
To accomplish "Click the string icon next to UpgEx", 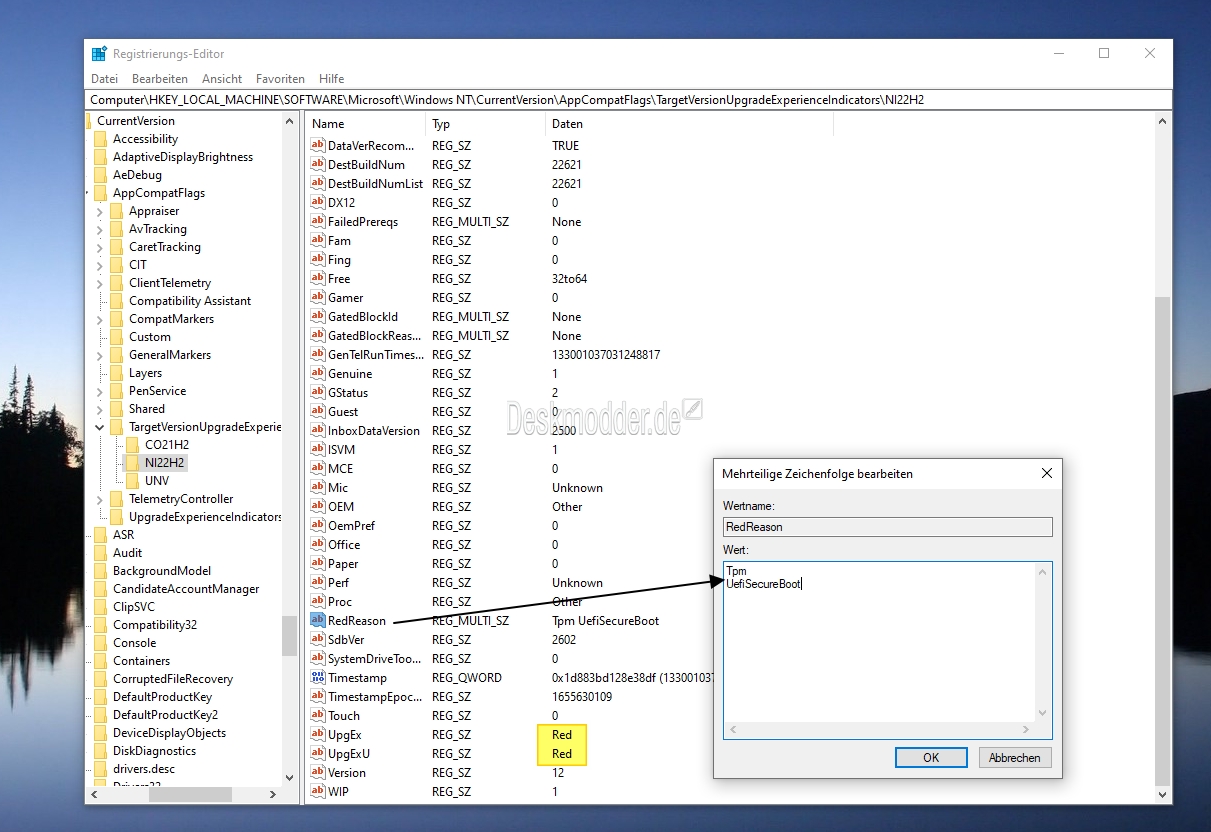I will pyautogui.click(x=318, y=734).
